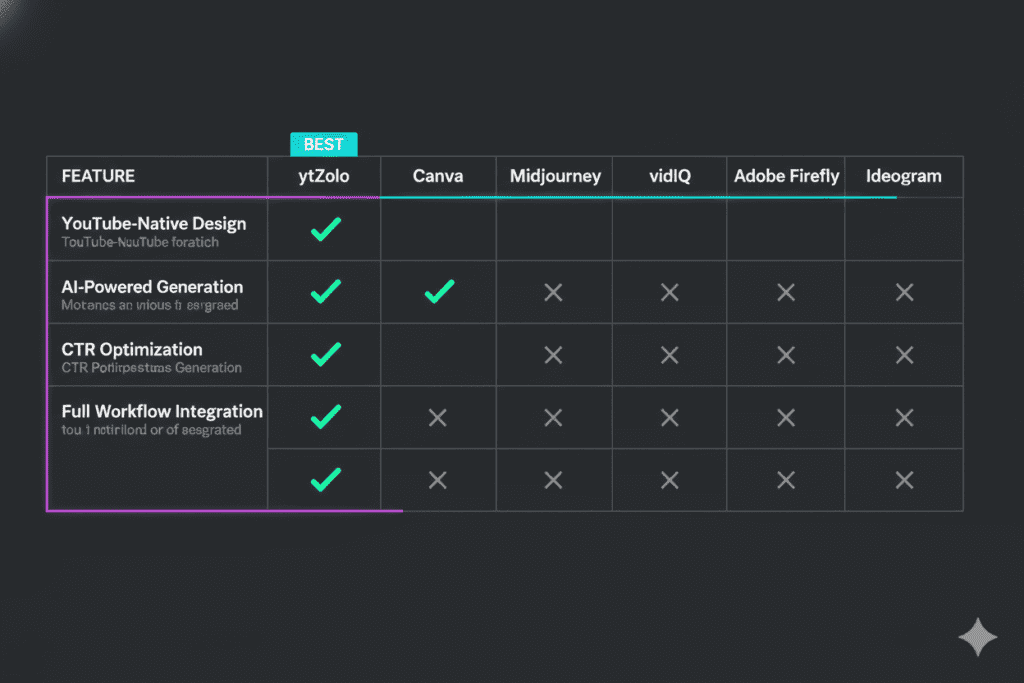Click the vidIQ X for Full Workflow Integration
Image resolution: width=1024 pixels, height=683 pixels.
[669, 418]
